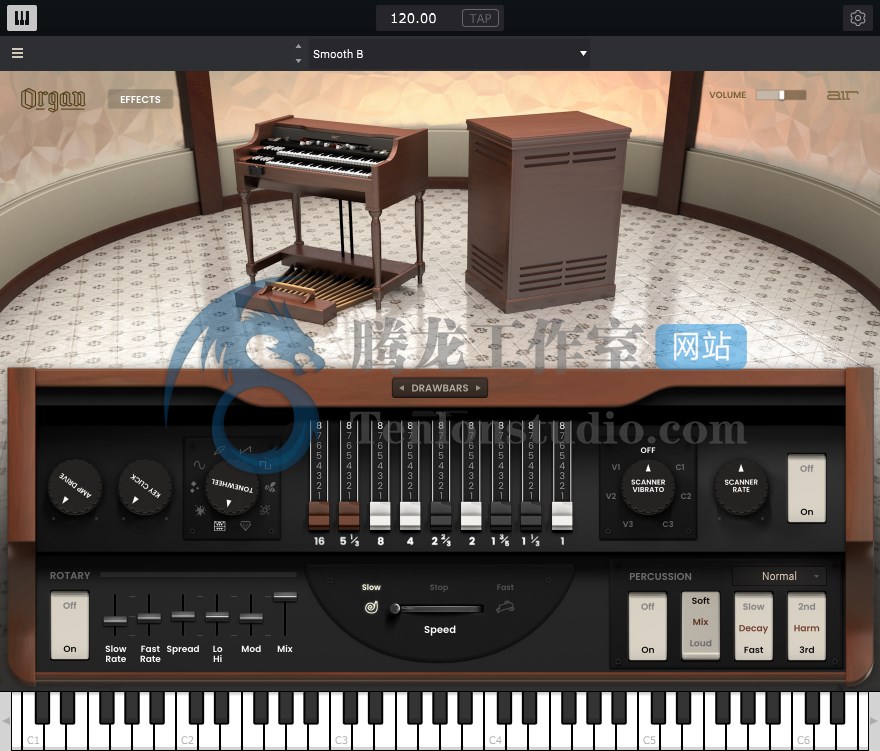Select the organ drawbar tonewheel icon
The width and height of the screenshot is (880, 751).
click(x=219, y=526)
